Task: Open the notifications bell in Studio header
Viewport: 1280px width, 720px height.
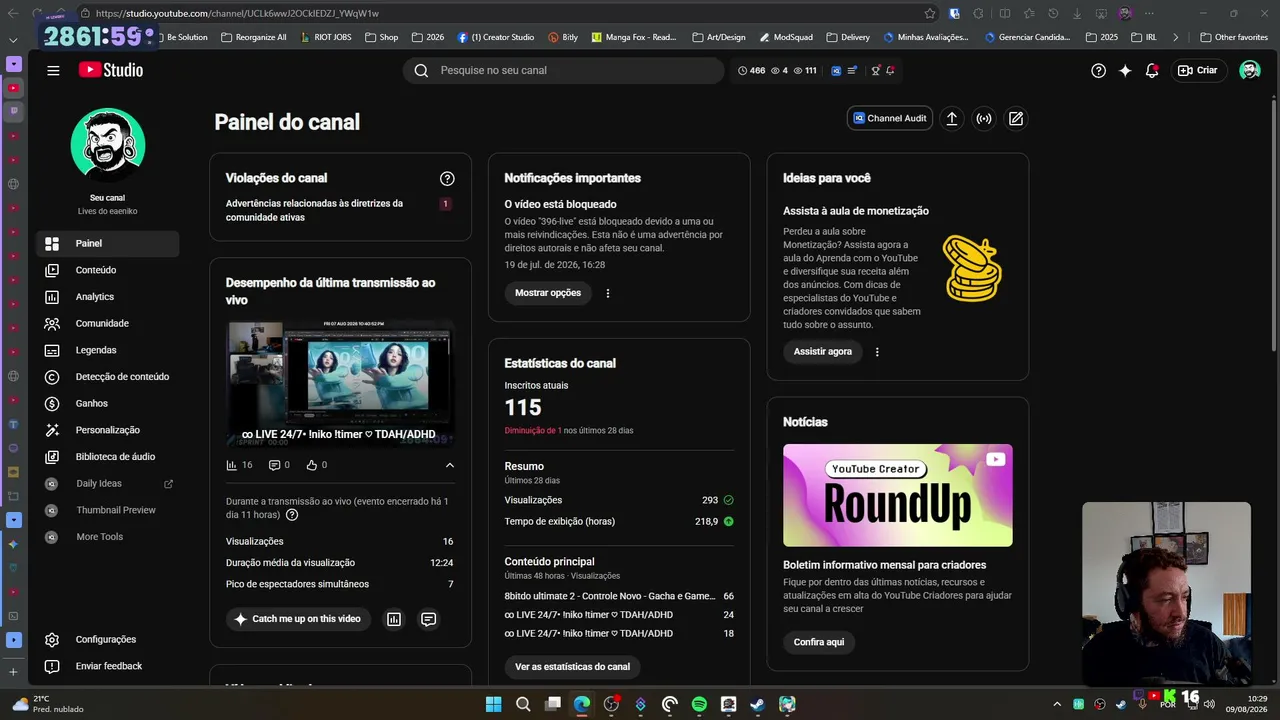Action: 1152,70
